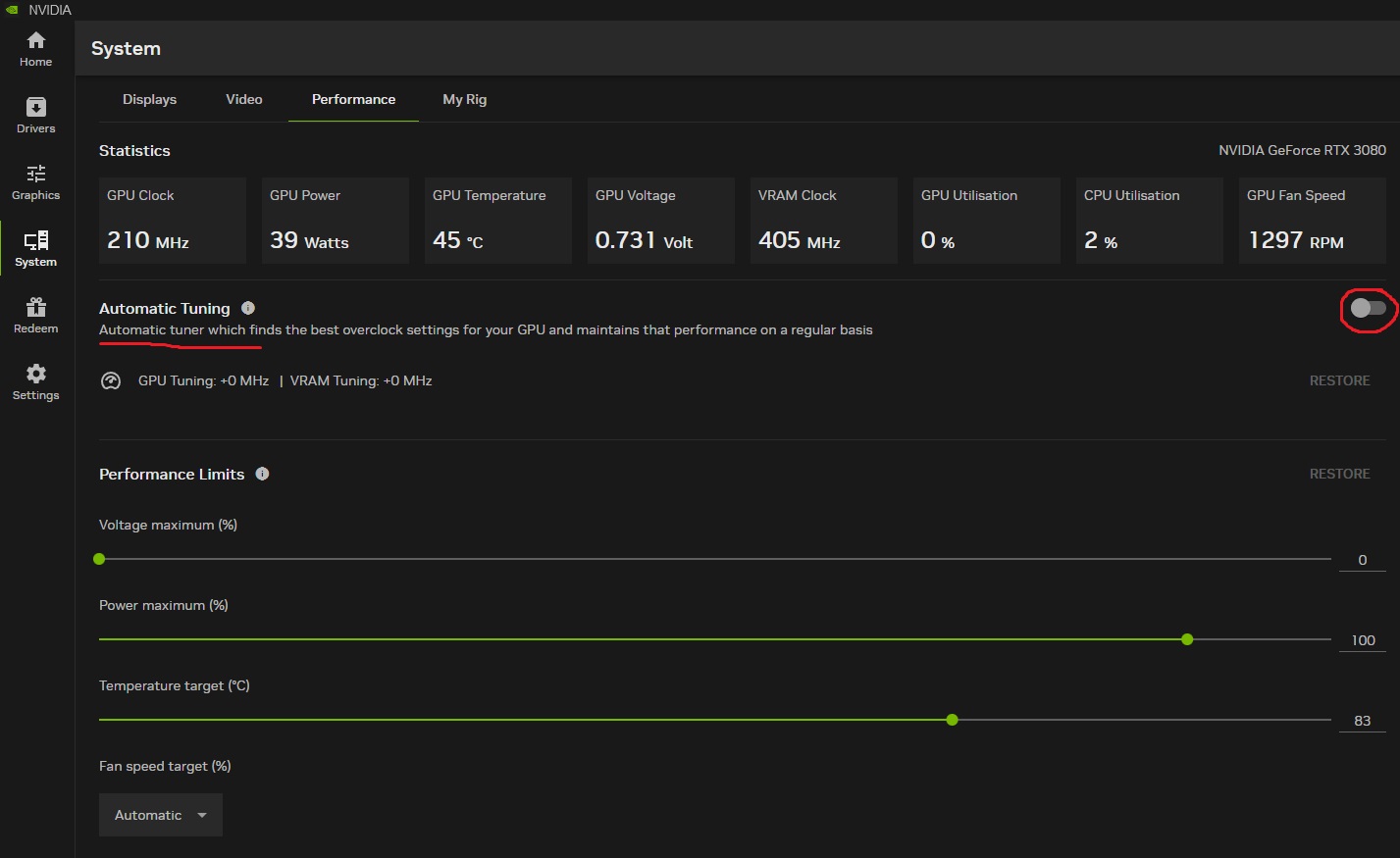The image size is (1400, 858).
Task: Go to Home in the sidebar
Action: pyautogui.click(x=36, y=49)
